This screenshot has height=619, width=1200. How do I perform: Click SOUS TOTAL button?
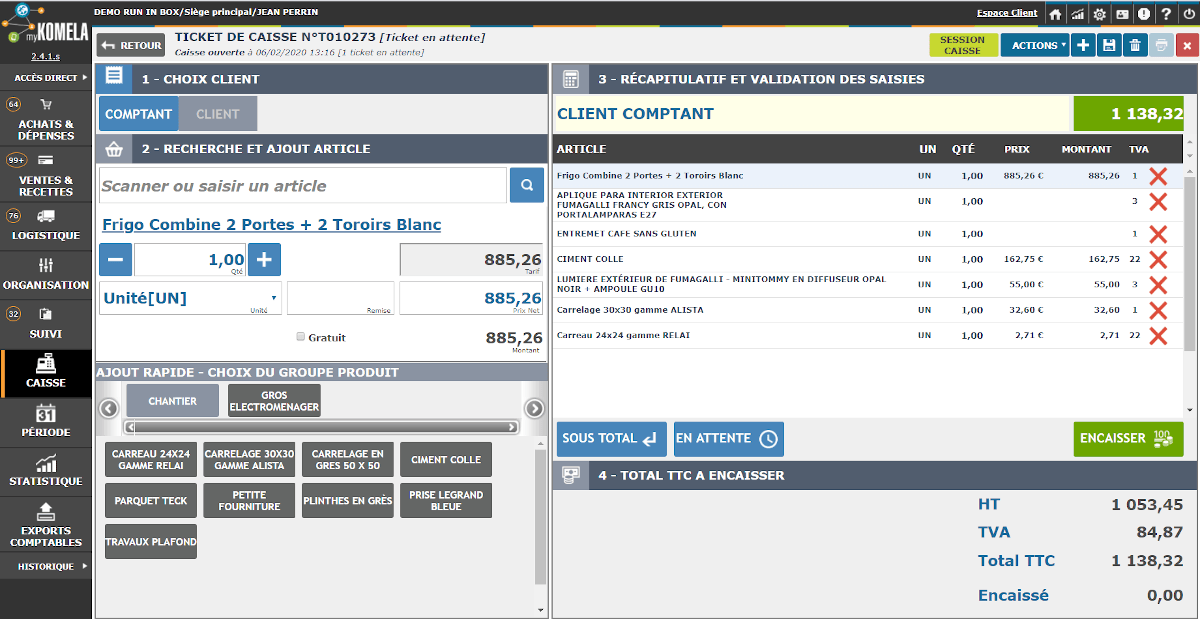tap(611, 439)
